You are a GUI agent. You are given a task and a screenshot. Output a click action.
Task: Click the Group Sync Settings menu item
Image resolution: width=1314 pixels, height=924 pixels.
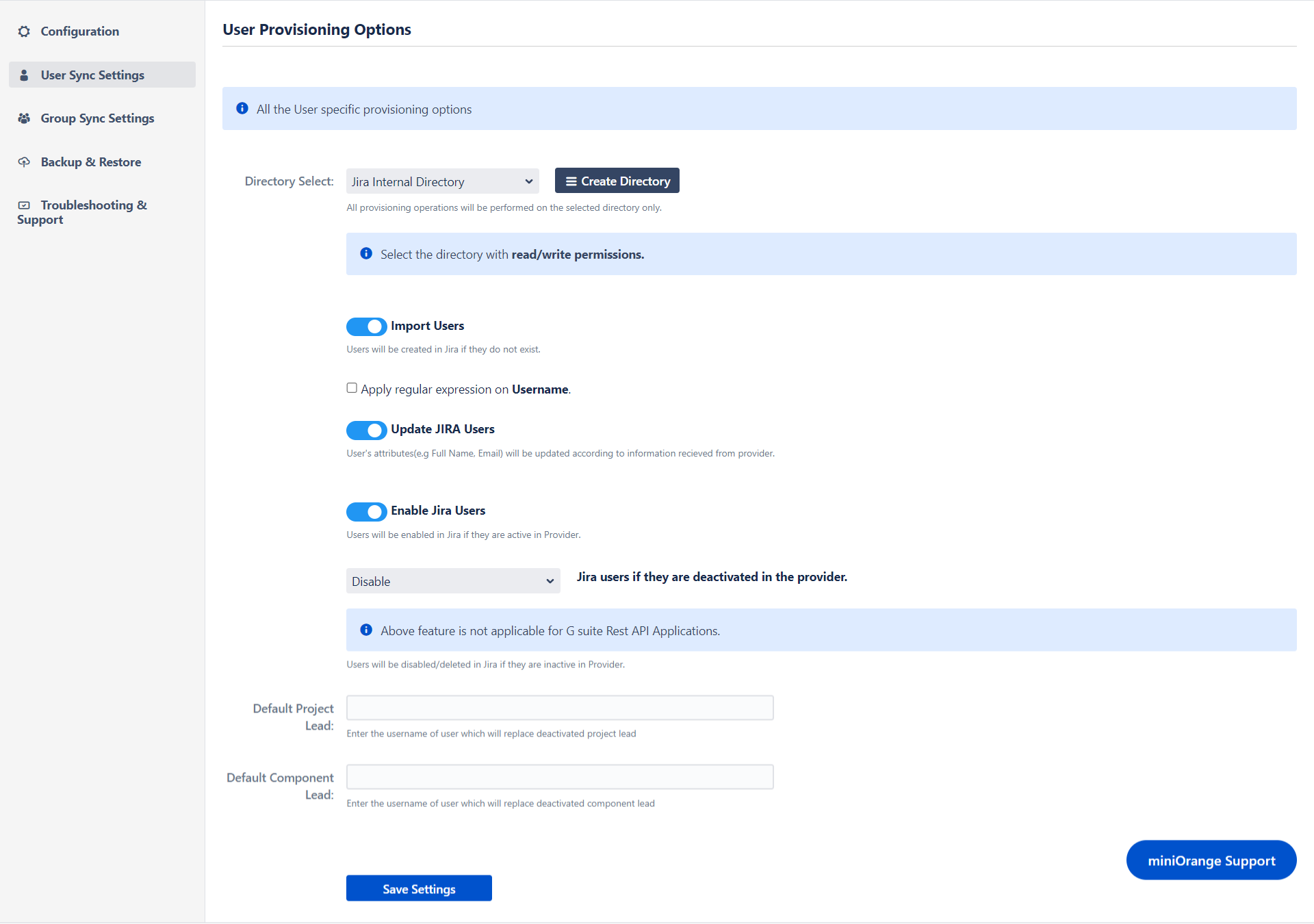pyautogui.click(x=96, y=118)
